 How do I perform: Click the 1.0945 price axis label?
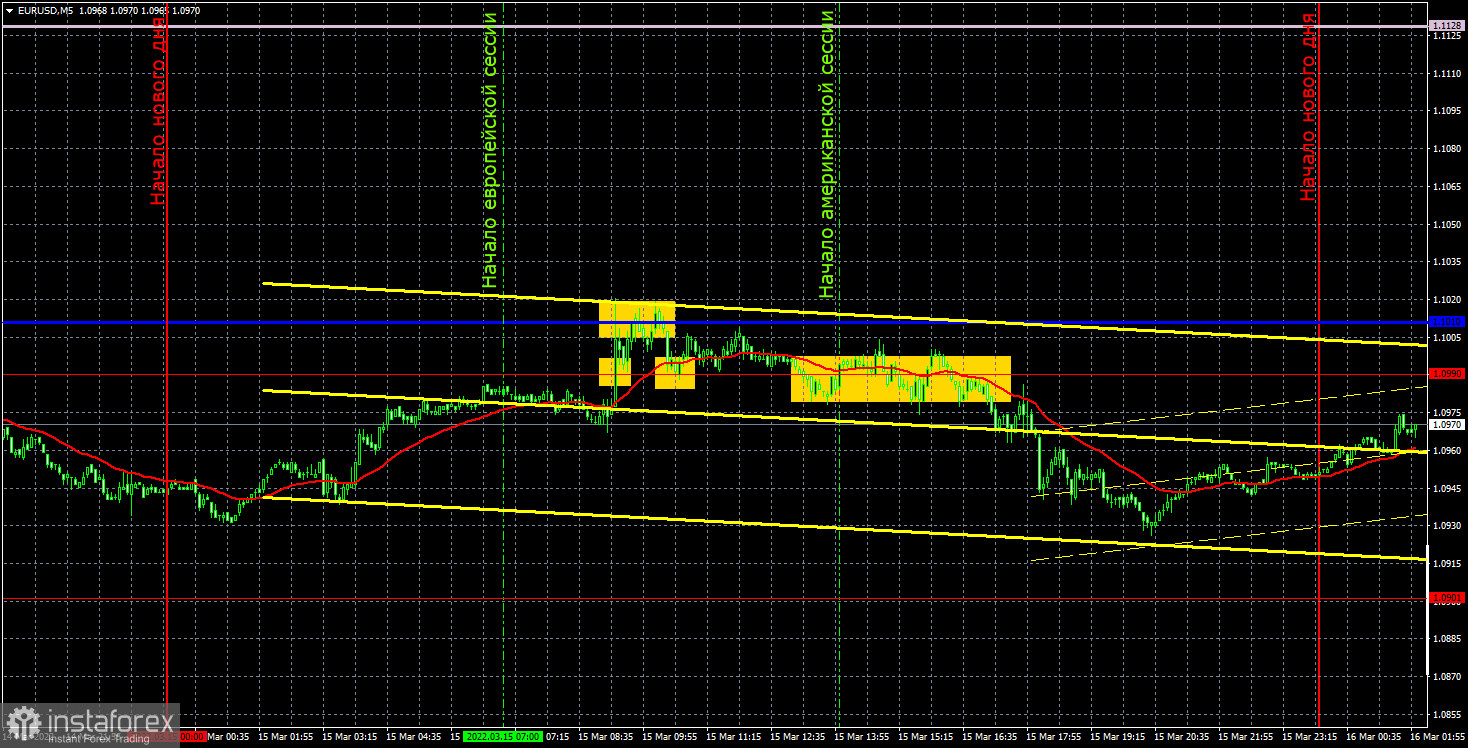pyautogui.click(x=1447, y=489)
